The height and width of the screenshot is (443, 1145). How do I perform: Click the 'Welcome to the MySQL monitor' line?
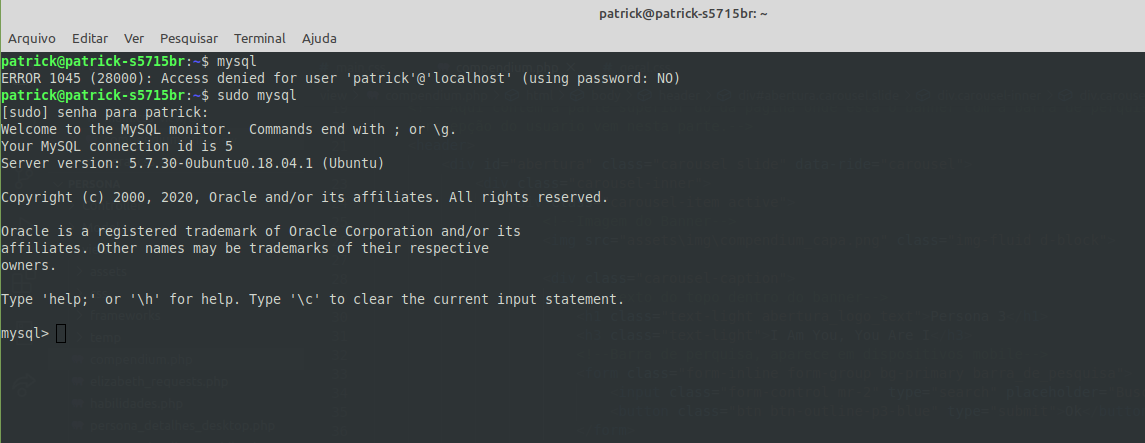coord(229,129)
